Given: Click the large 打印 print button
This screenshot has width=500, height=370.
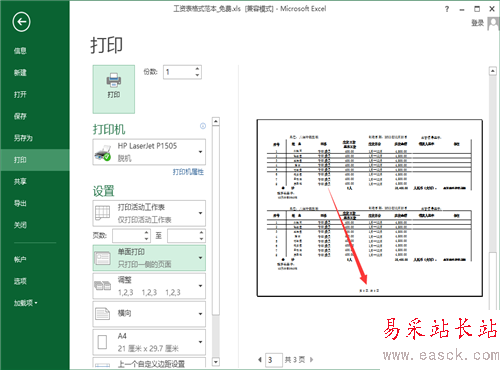Looking at the screenshot, I should point(114,89).
